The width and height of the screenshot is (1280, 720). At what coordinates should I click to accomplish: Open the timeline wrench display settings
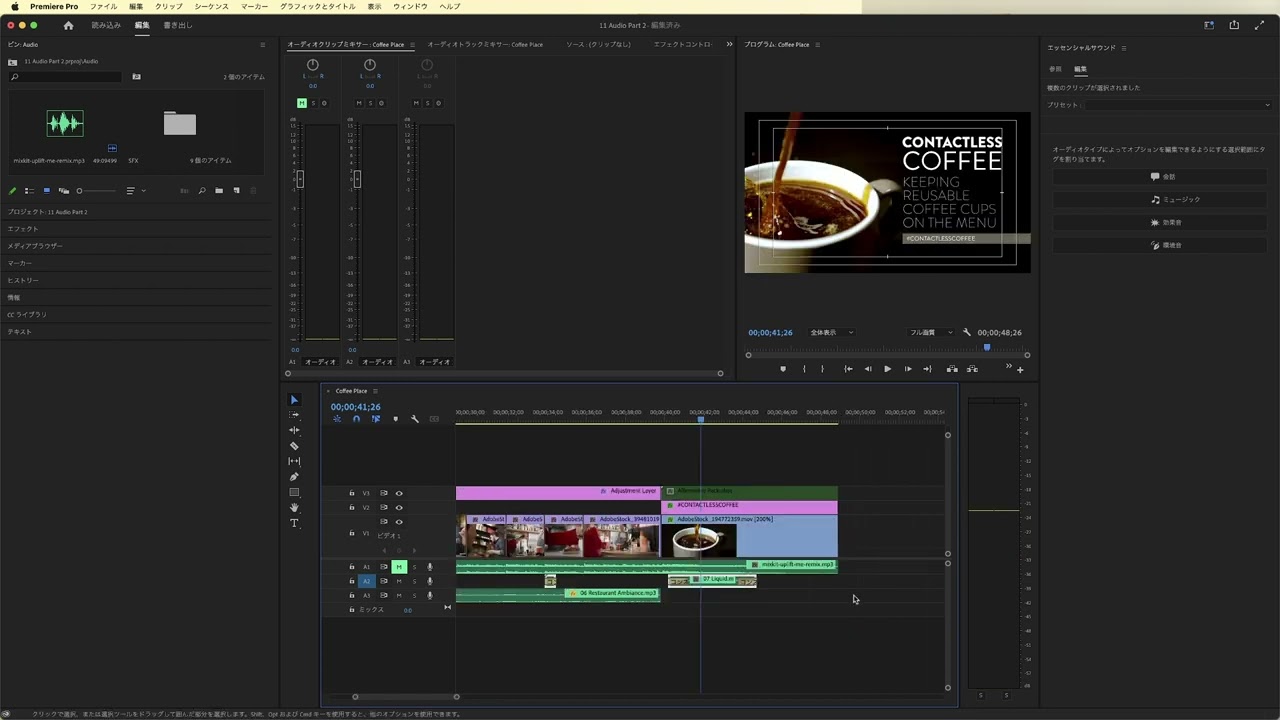pyautogui.click(x=415, y=419)
